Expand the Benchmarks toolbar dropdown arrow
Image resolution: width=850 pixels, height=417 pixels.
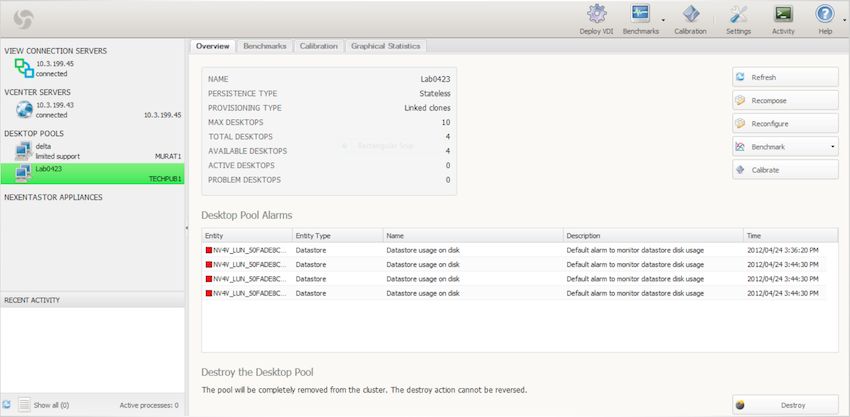[x=664, y=17]
